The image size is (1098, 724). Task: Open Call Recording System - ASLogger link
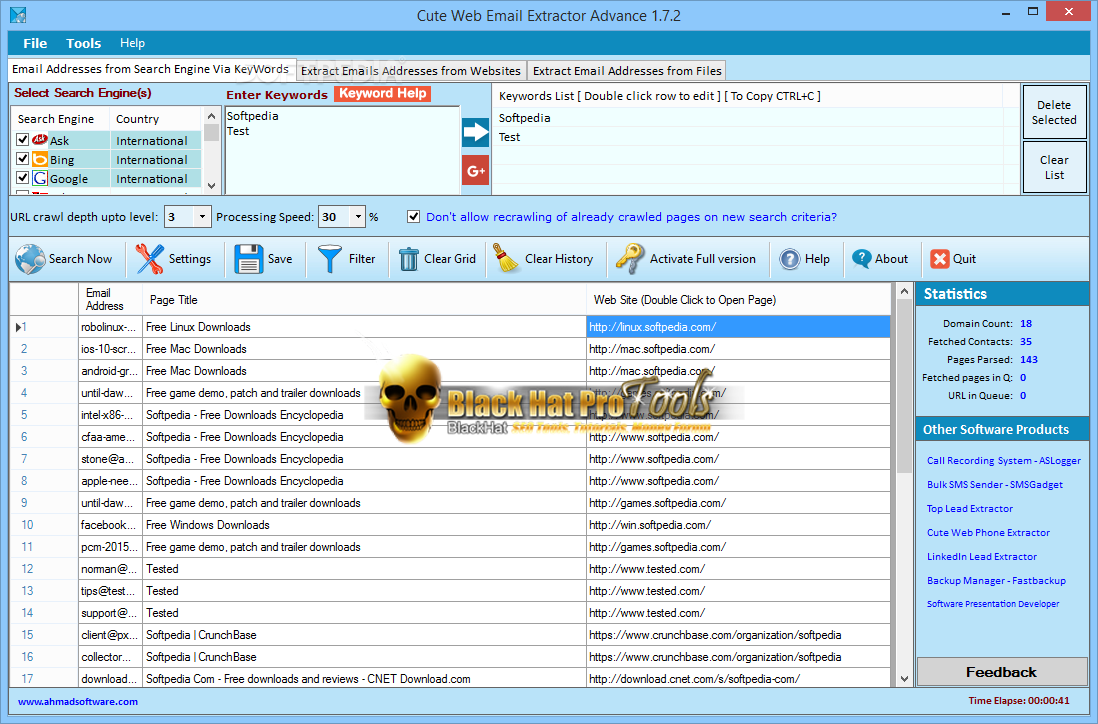(1003, 461)
